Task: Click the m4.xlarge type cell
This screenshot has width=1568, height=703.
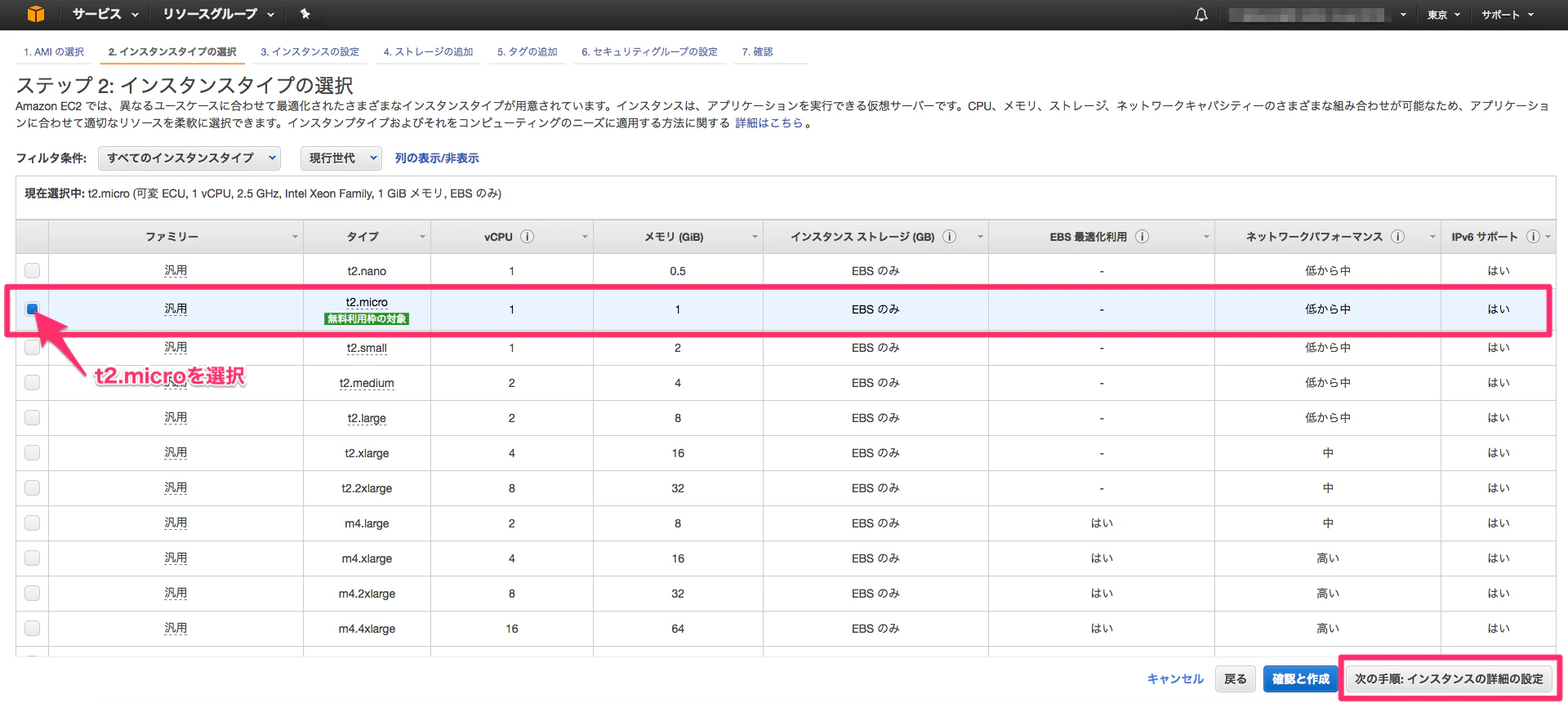Action: (367, 558)
